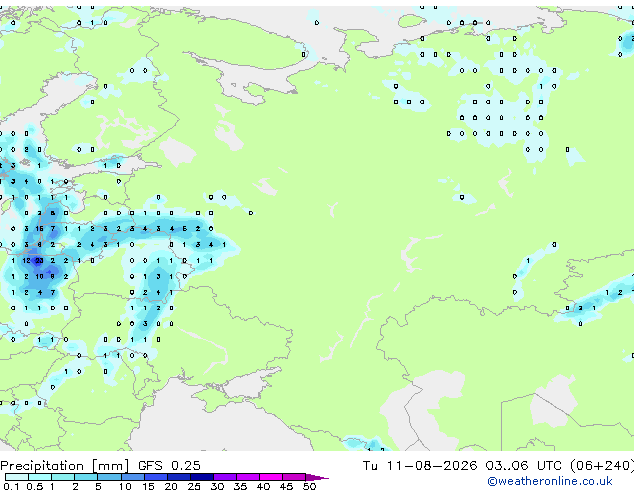This screenshot has height=490, width=634.
Task: Click the '03..06 UTC' time text
Action: (x=523, y=466)
